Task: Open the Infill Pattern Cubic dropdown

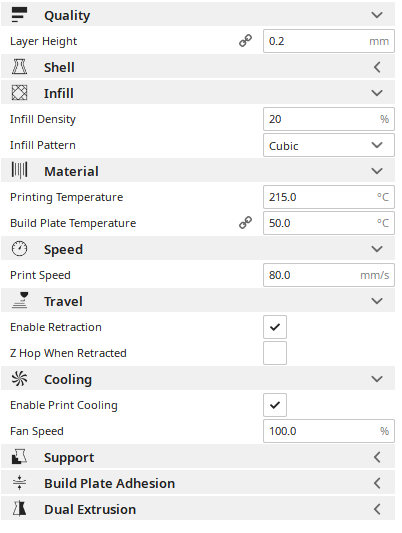Action: 329,145
